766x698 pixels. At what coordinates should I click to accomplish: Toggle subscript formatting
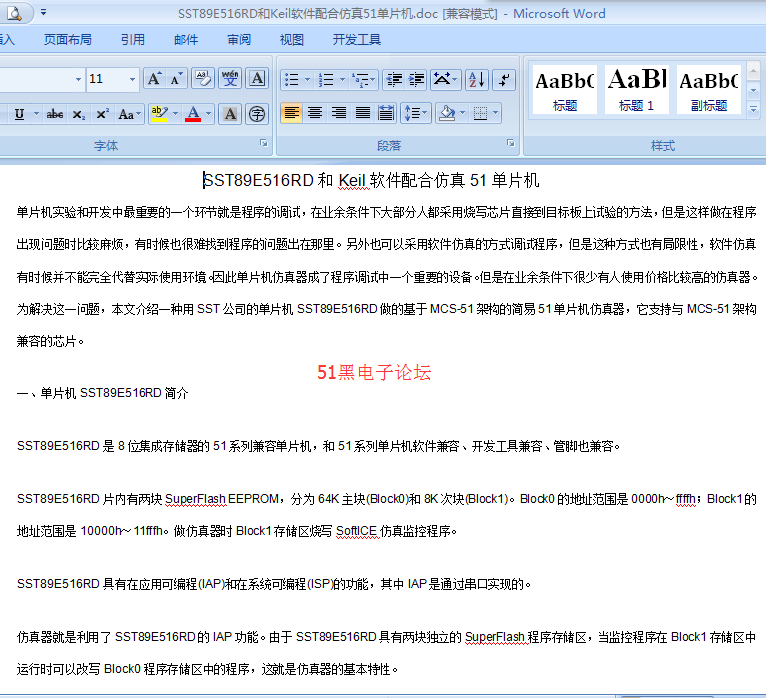79,114
